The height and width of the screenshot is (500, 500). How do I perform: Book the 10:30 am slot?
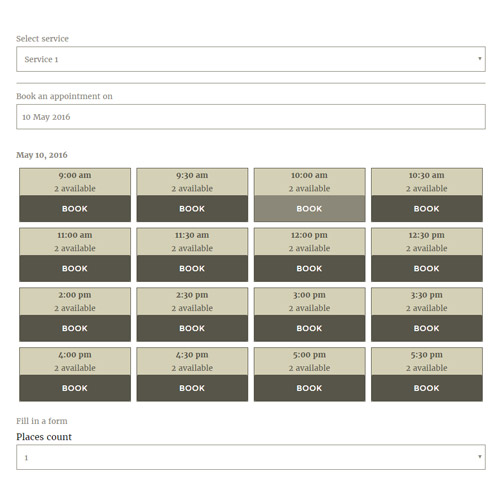427,209
